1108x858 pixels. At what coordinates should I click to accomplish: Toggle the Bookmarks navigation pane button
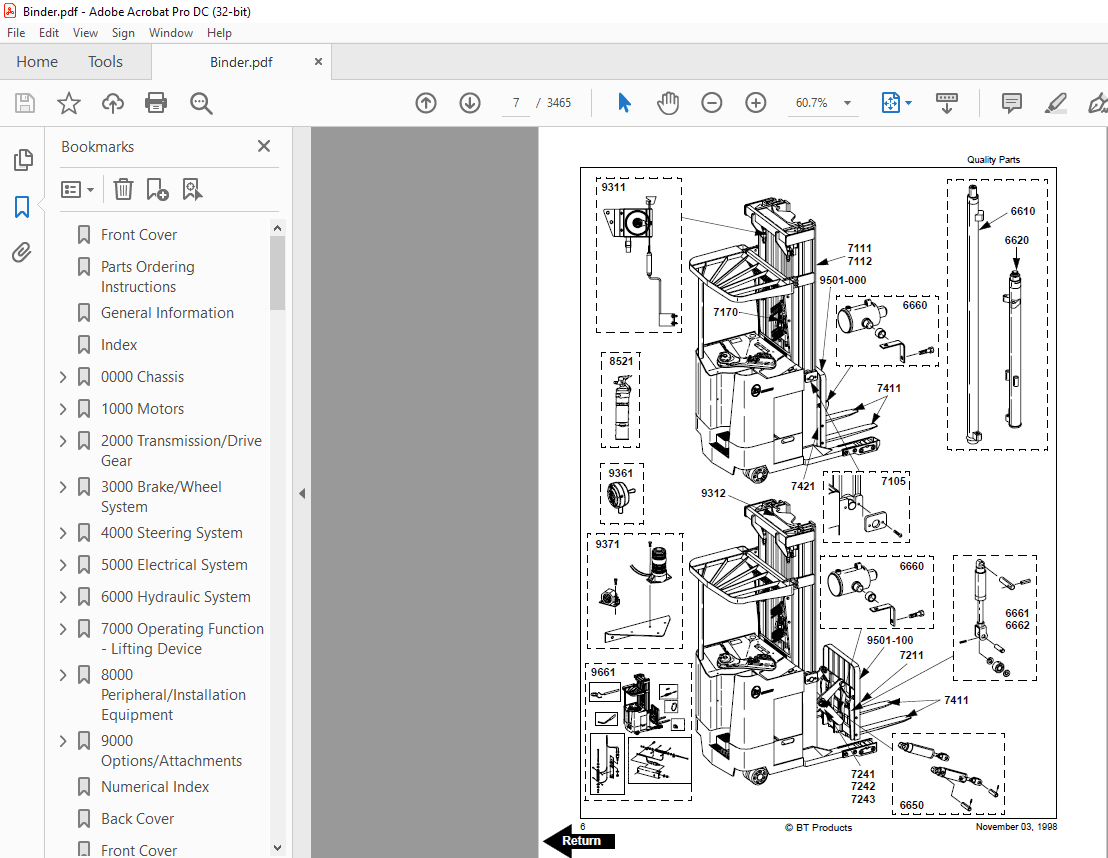[22, 207]
